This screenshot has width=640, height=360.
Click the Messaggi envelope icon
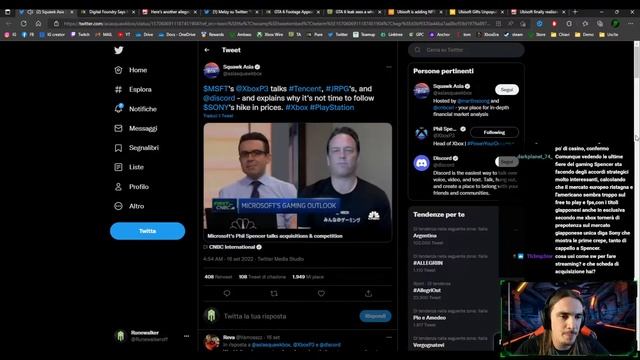pos(118,129)
